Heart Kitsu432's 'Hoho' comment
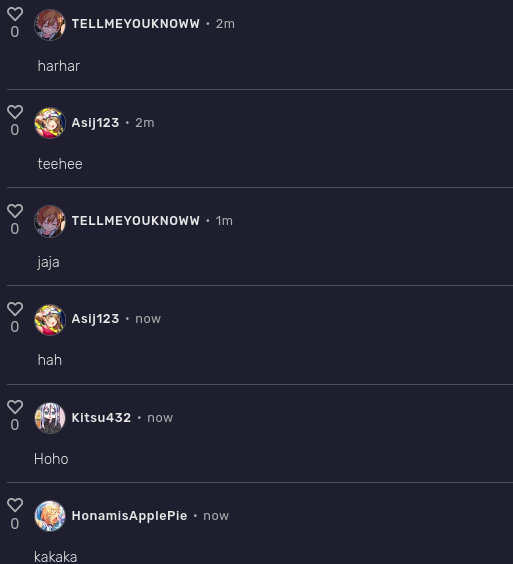513x564 pixels. pos(15,407)
